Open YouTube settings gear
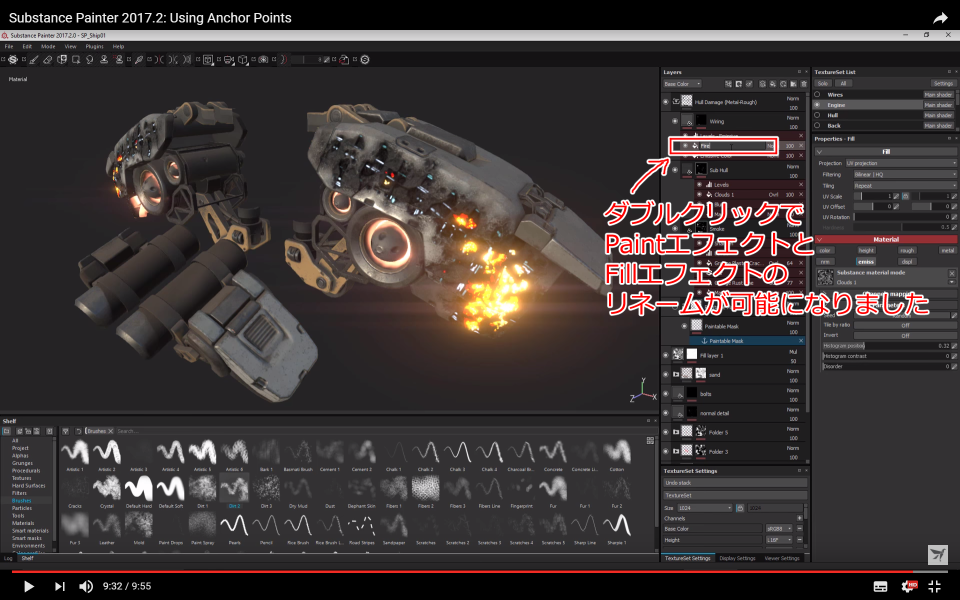Viewport: 960px width, 600px height. tap(908, 587)
